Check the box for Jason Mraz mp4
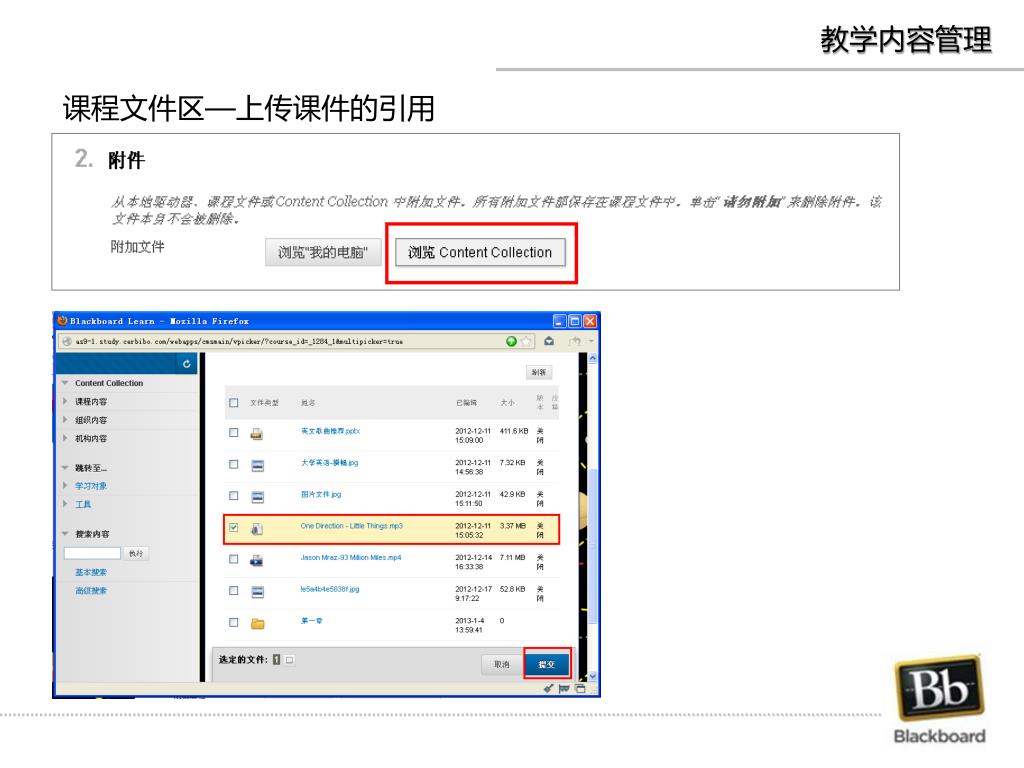1024x768 pixels. 234,559
